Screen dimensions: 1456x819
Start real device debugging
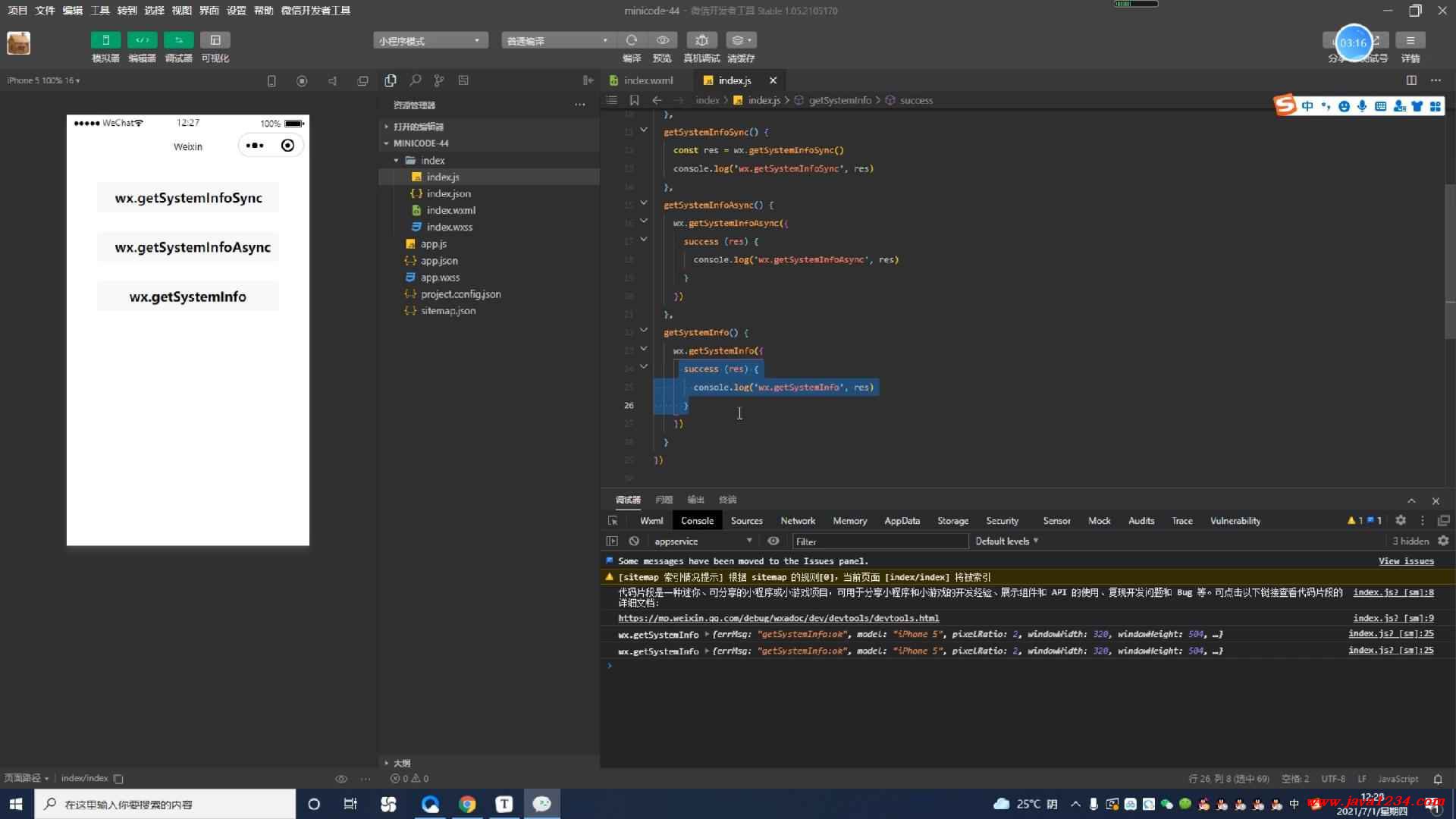coord(701,40)
